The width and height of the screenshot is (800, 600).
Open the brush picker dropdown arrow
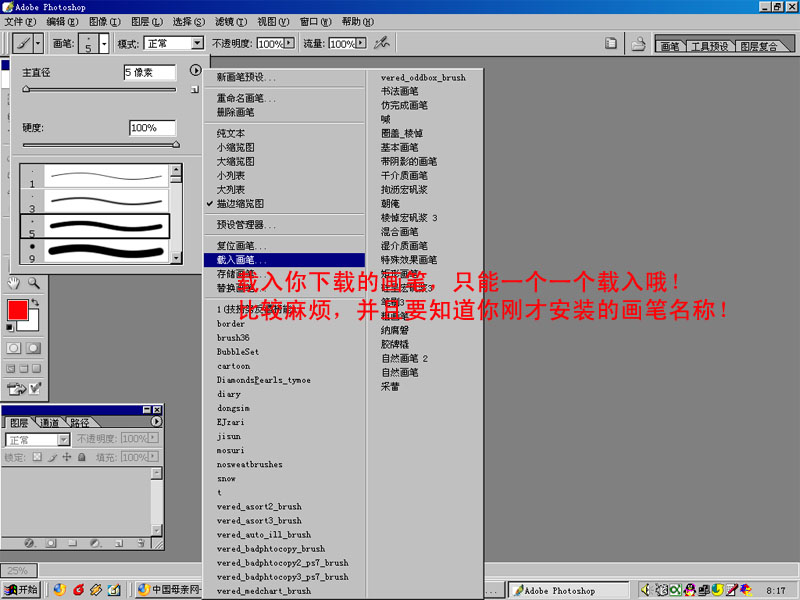click(x=104, y=44)
